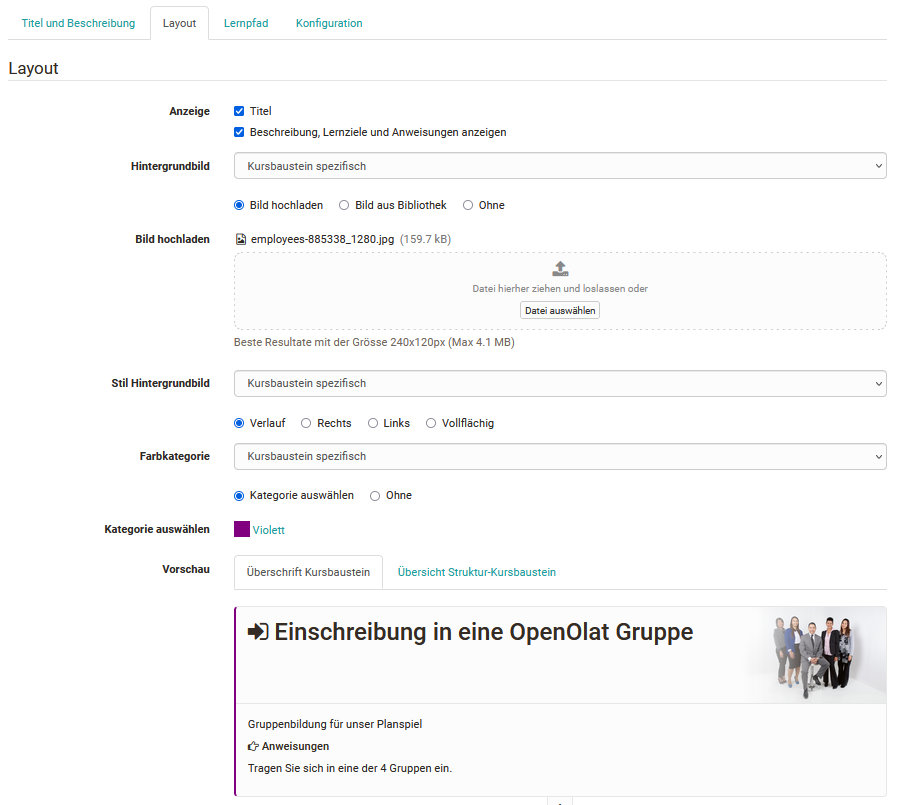Click the upload arrow icon in the dropzone
This screenshot has height=805, width=920.
(x=559, y=267)
